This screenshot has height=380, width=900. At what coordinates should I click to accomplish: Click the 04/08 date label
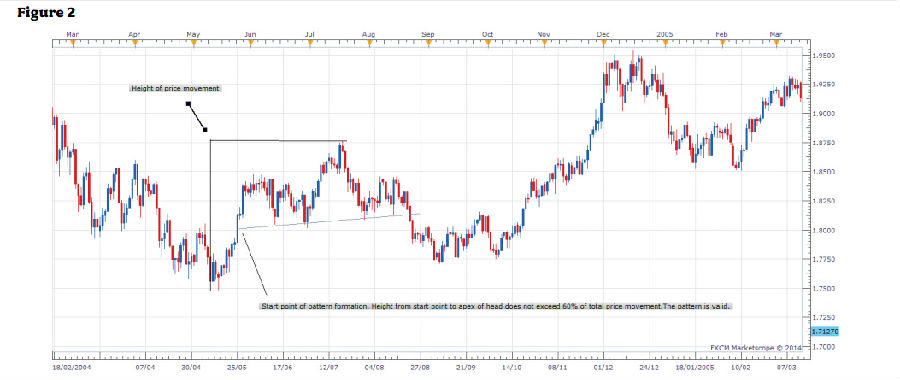pyautogui.click(x=374, y=366)
